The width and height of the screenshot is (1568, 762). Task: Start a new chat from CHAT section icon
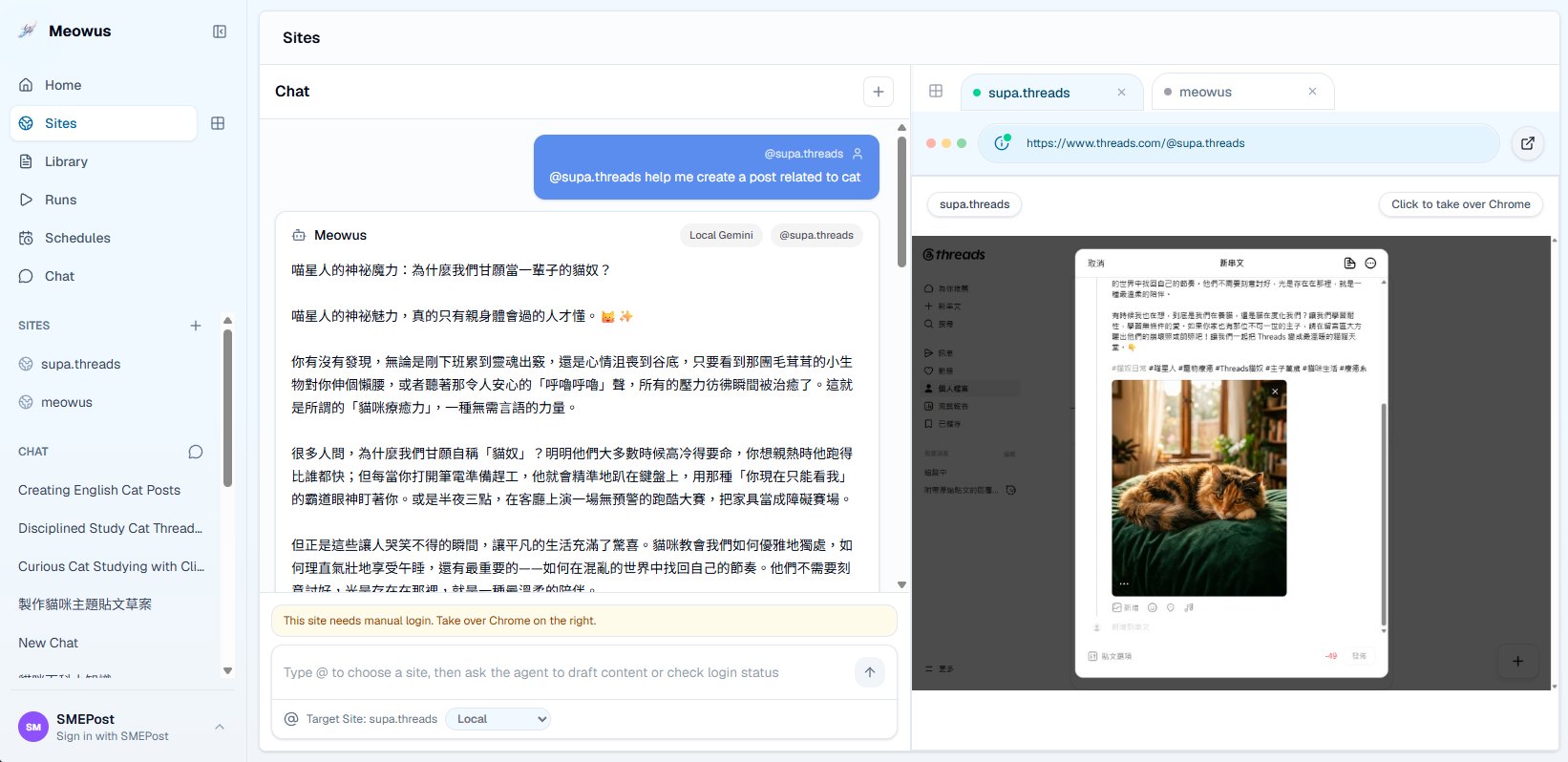pyautogui.click(x=196, y=452)
